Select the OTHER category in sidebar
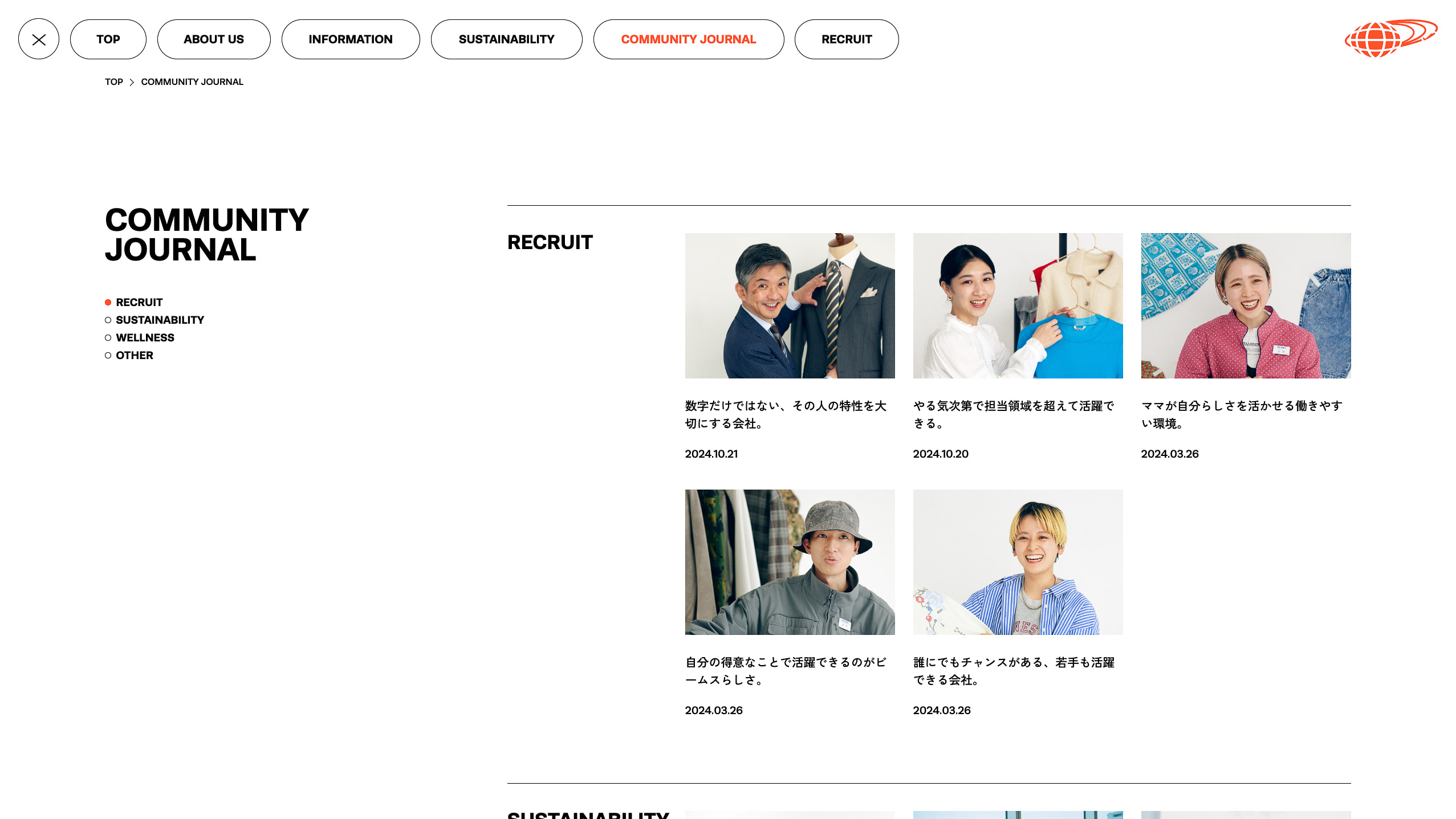This screenshot has width=1456, height=819. pos(135,356)
